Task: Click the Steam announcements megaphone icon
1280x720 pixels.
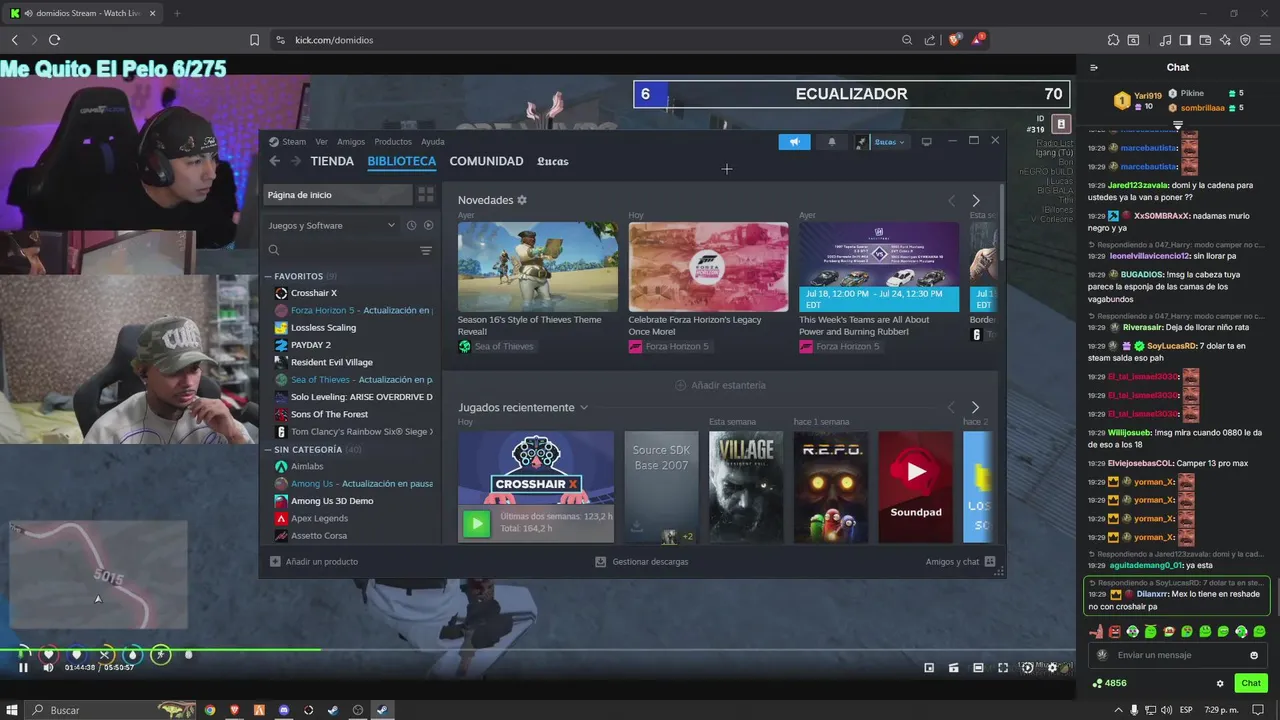Action: click(794, 142)
